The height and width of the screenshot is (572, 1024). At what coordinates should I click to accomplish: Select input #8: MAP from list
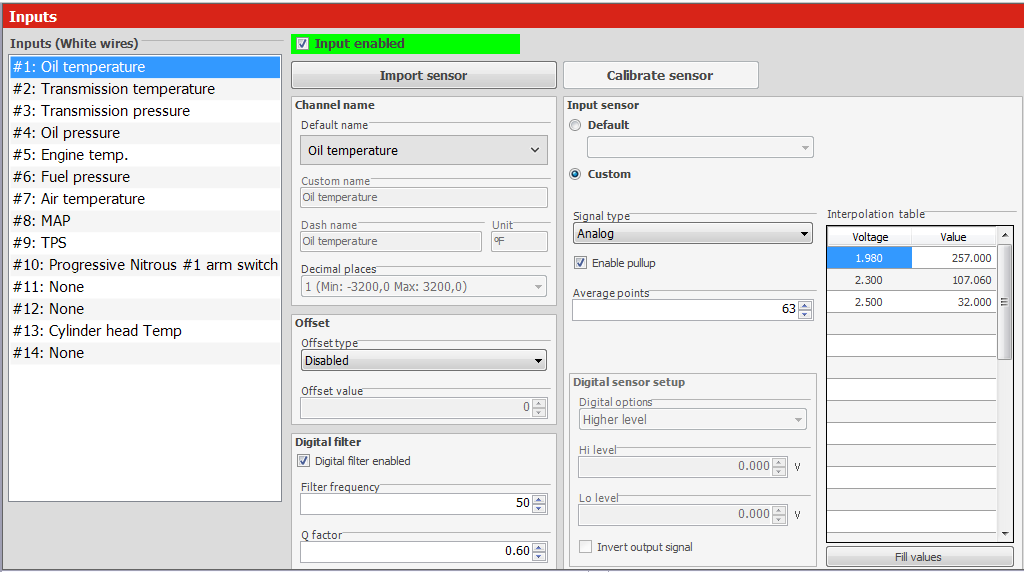click(x=56, y=221)
